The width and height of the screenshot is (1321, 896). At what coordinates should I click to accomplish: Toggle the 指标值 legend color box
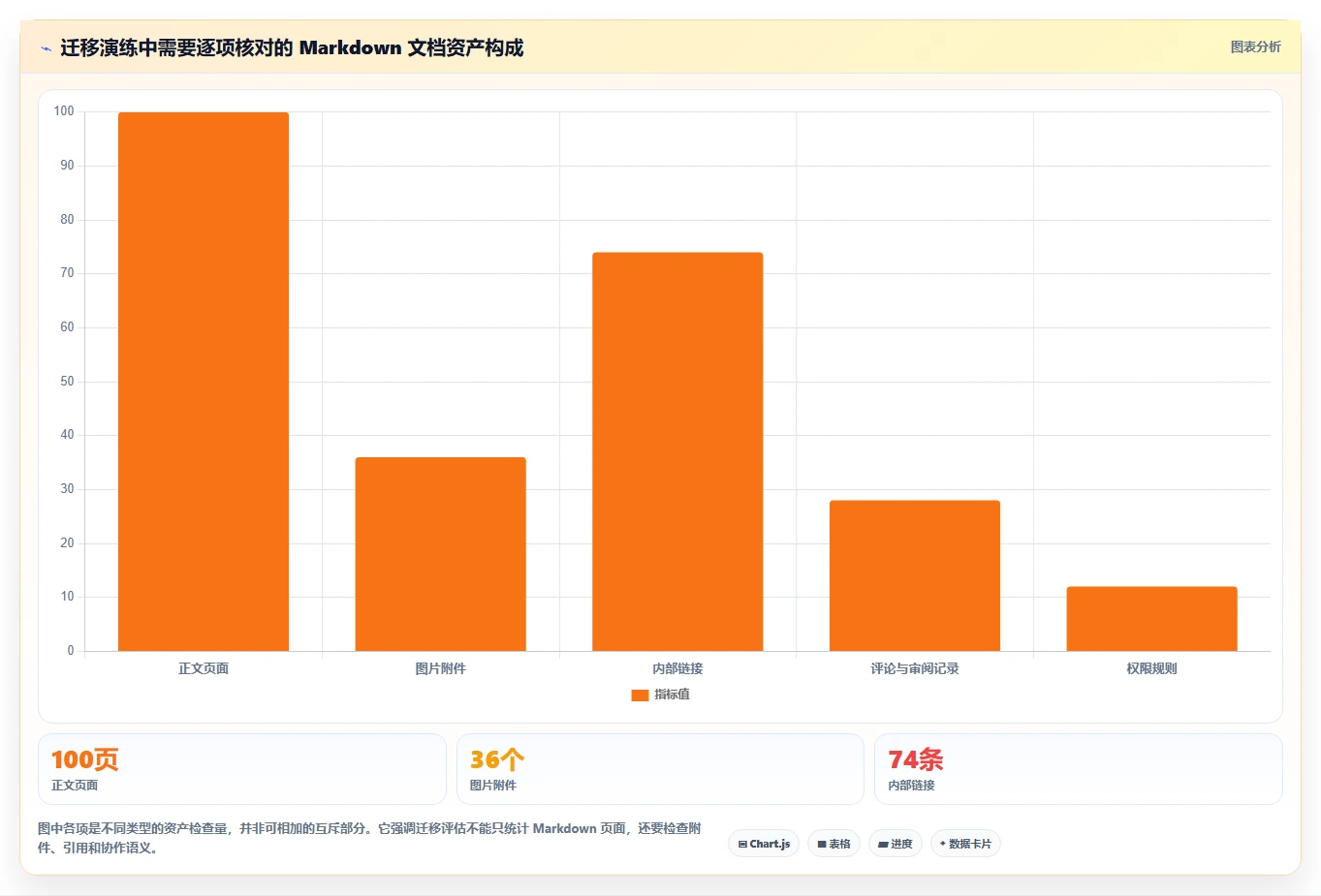tap(640, 695)
